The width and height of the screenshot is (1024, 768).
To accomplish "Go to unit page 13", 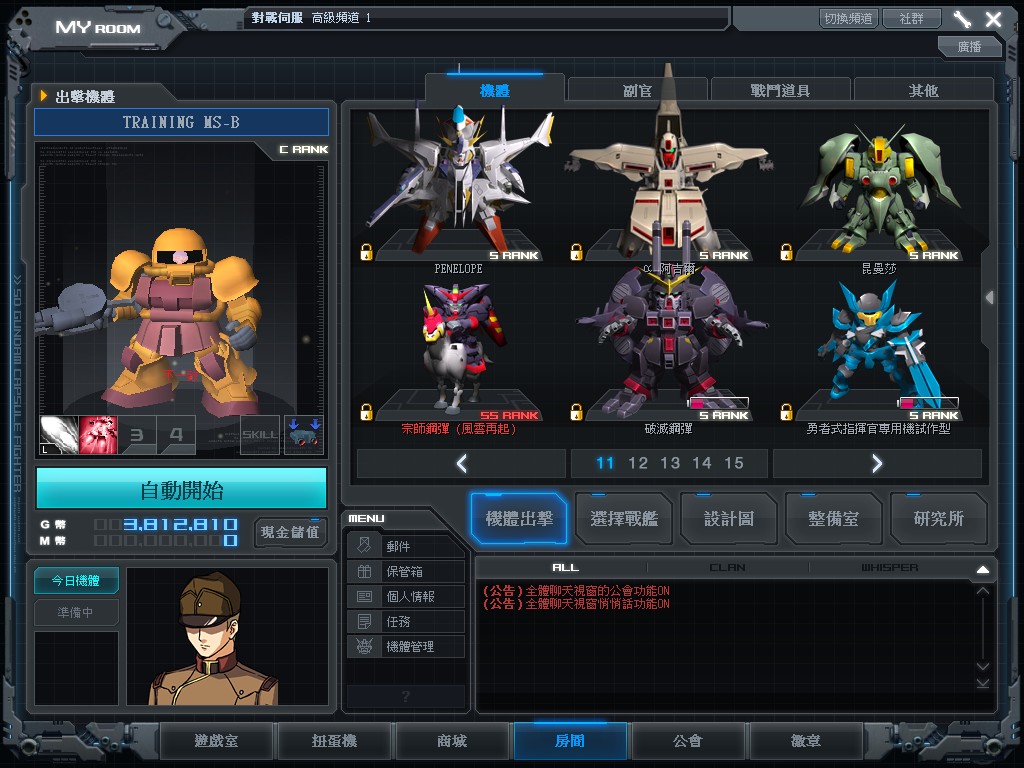I will (x=670, y=463).
